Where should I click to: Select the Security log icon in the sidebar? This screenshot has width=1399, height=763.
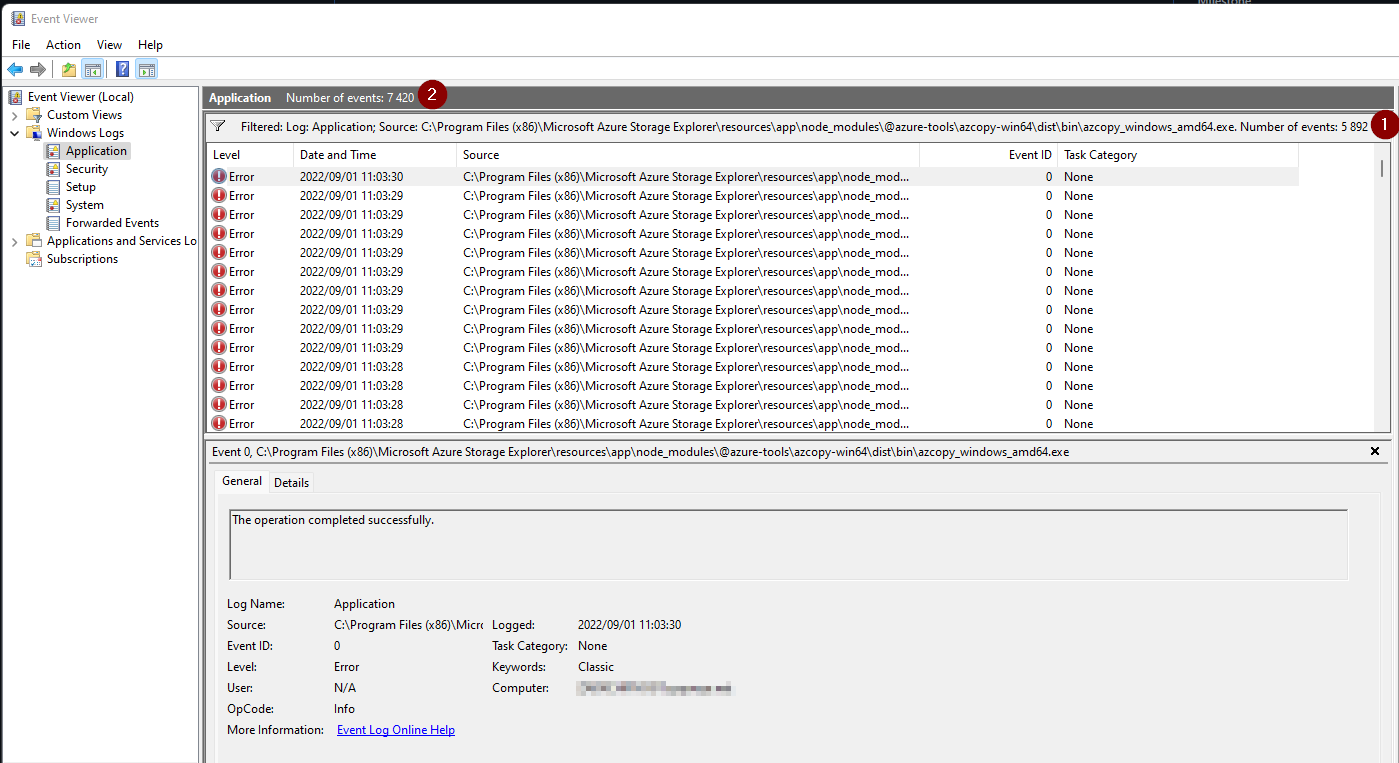coord(55,168)
